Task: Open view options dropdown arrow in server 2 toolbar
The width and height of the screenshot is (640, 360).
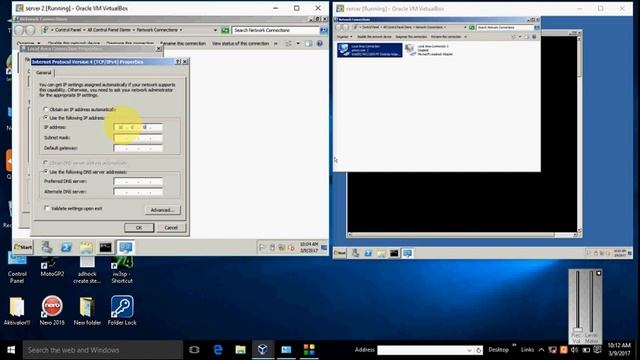Action: coord(298,43)
